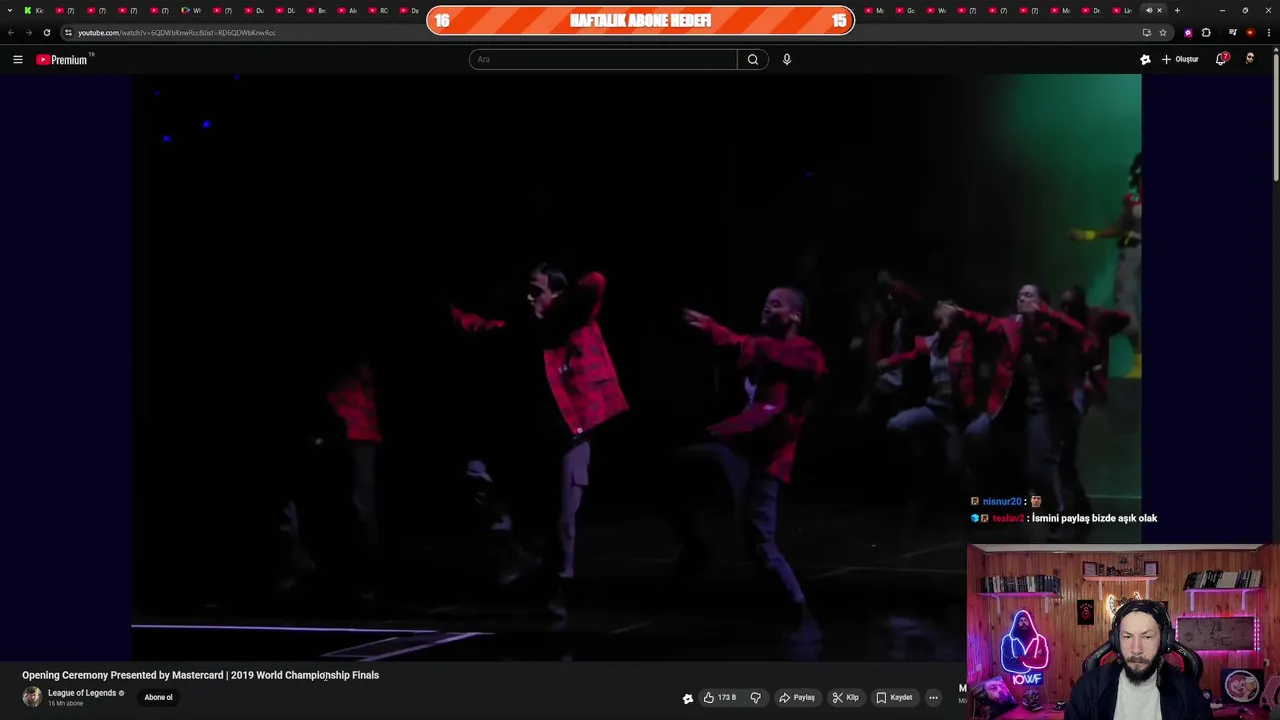1280x720 pixels.
Task: Switch to the Kick 'Kic' tab
Action: click(35, 10)
